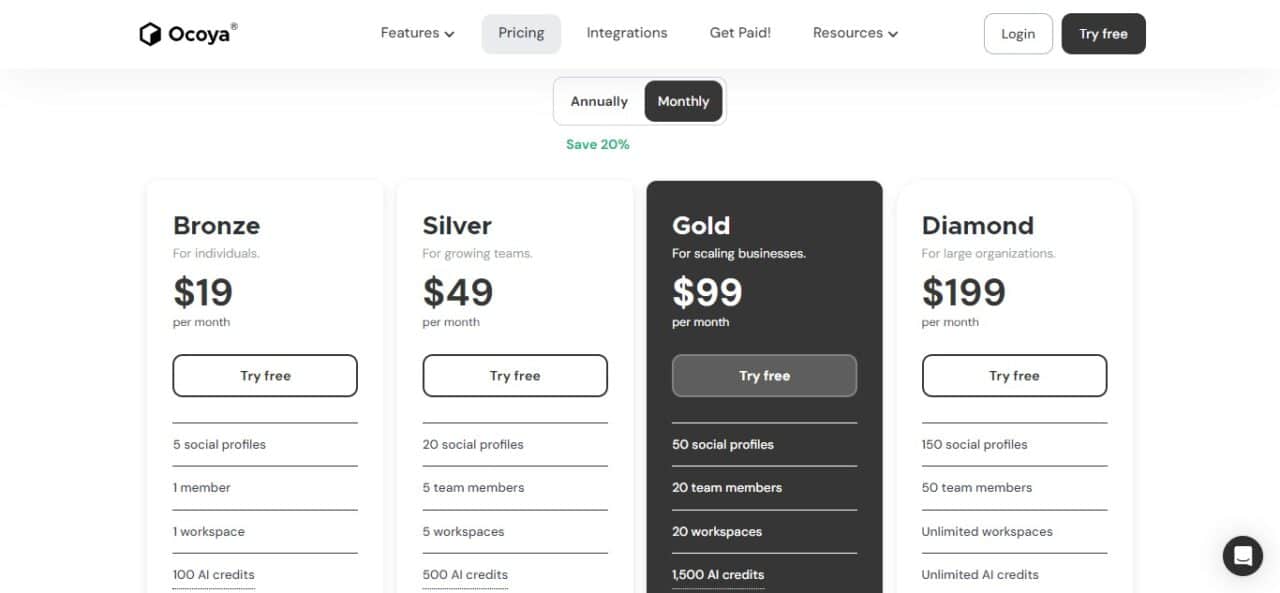Click the Ocoya logo icon

[x=150, y=34]
